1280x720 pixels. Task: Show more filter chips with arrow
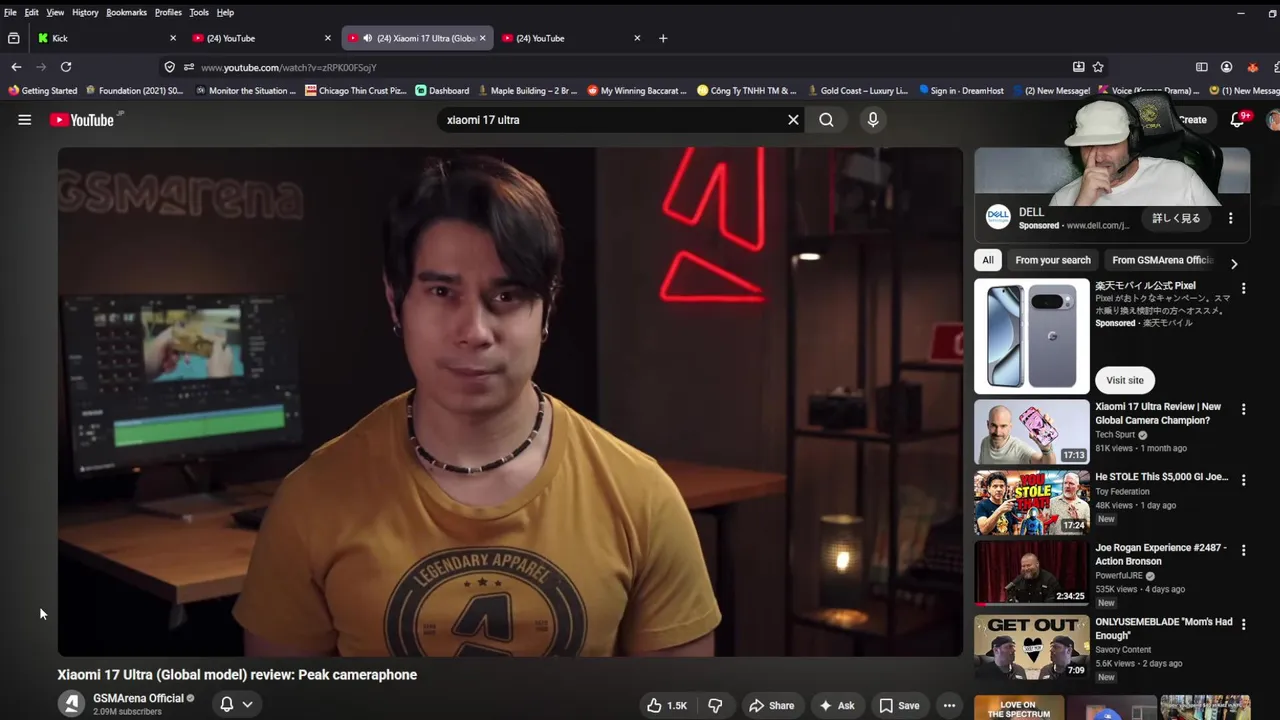tap(1234, 264)
